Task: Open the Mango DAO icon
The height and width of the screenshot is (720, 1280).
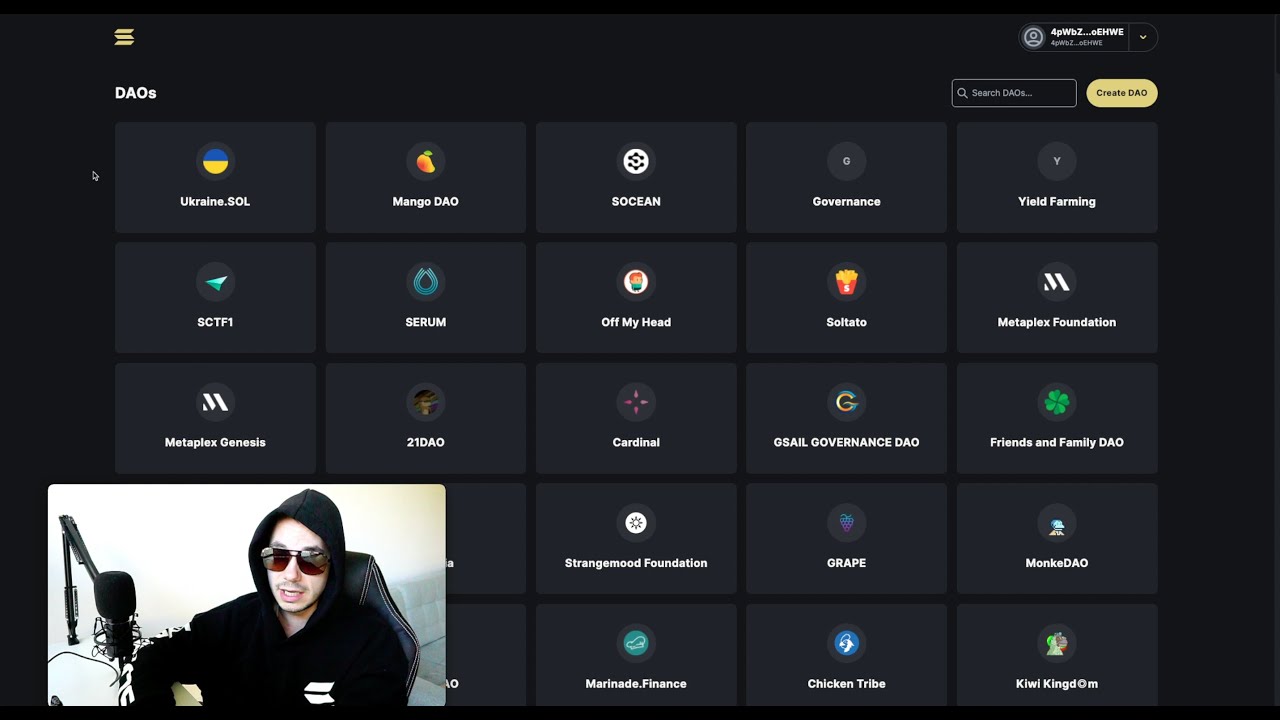Action: click(425, 161)
